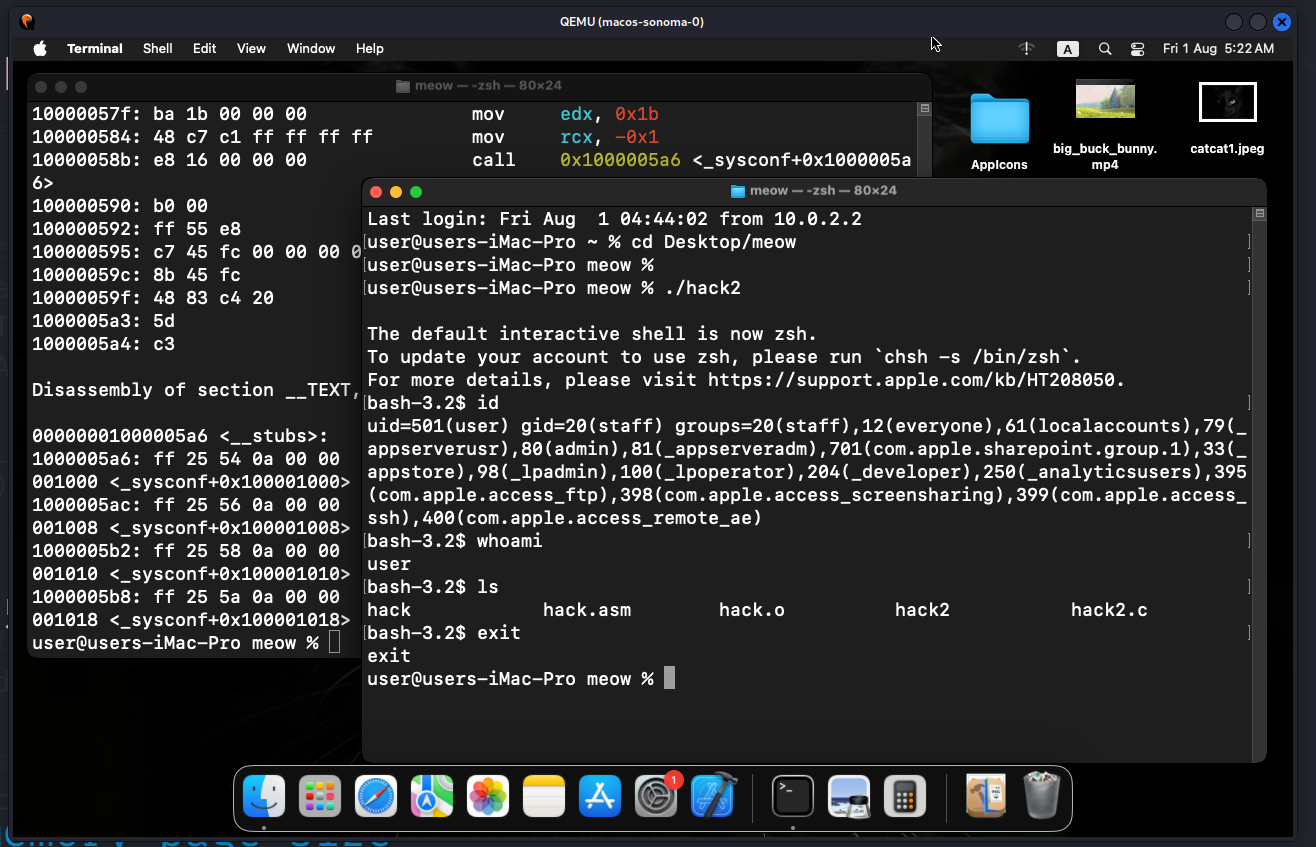
Task: Open the Edit menu
Action: point(205,48)
